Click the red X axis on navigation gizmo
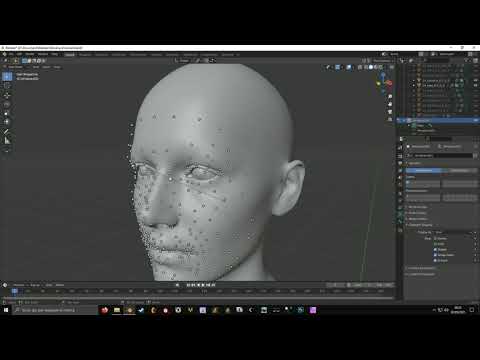Screen dimensions: 480x360 tap(389, 83)
